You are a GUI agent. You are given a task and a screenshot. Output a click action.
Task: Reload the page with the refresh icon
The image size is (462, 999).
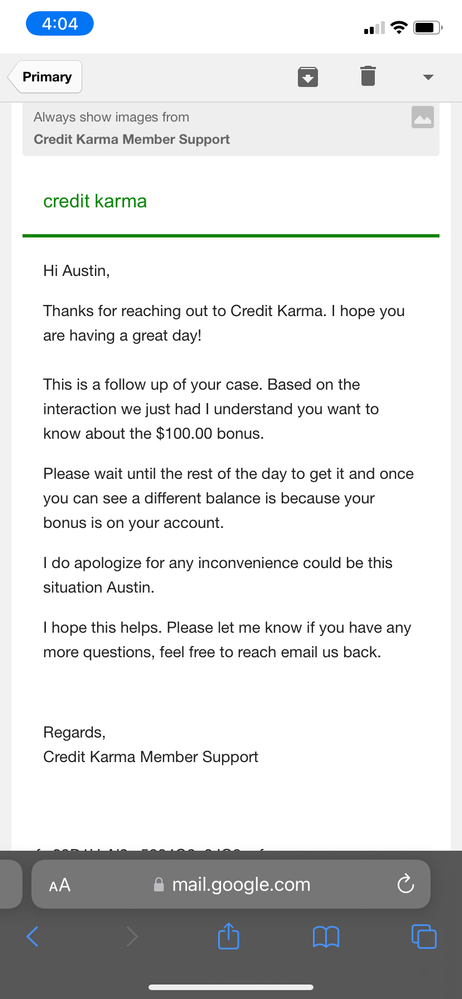click(405, 884)
